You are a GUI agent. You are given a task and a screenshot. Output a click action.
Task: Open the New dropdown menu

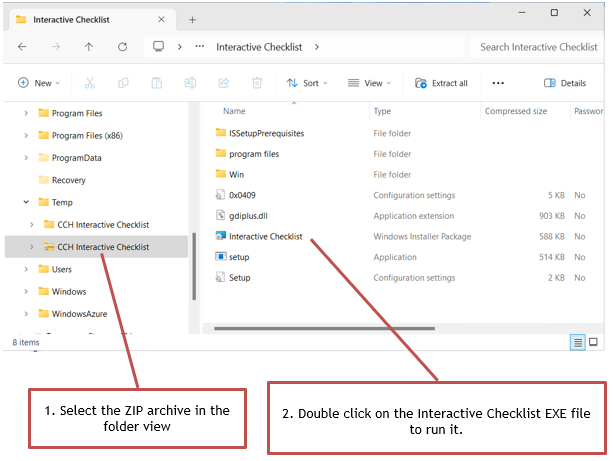point(39,83)
